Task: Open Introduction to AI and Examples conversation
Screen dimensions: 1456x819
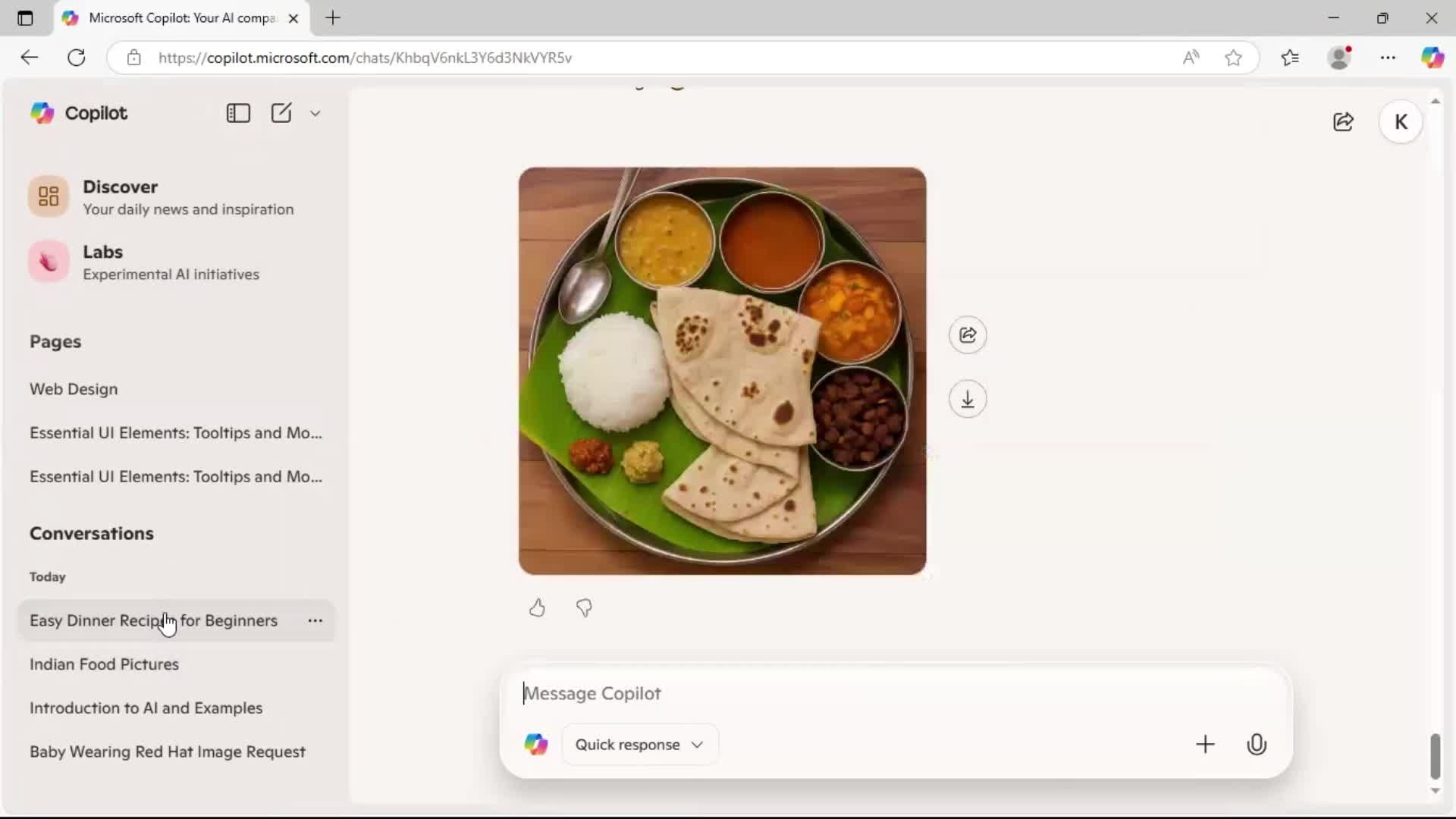Action: pyautogui.click(x=146, y=708)
